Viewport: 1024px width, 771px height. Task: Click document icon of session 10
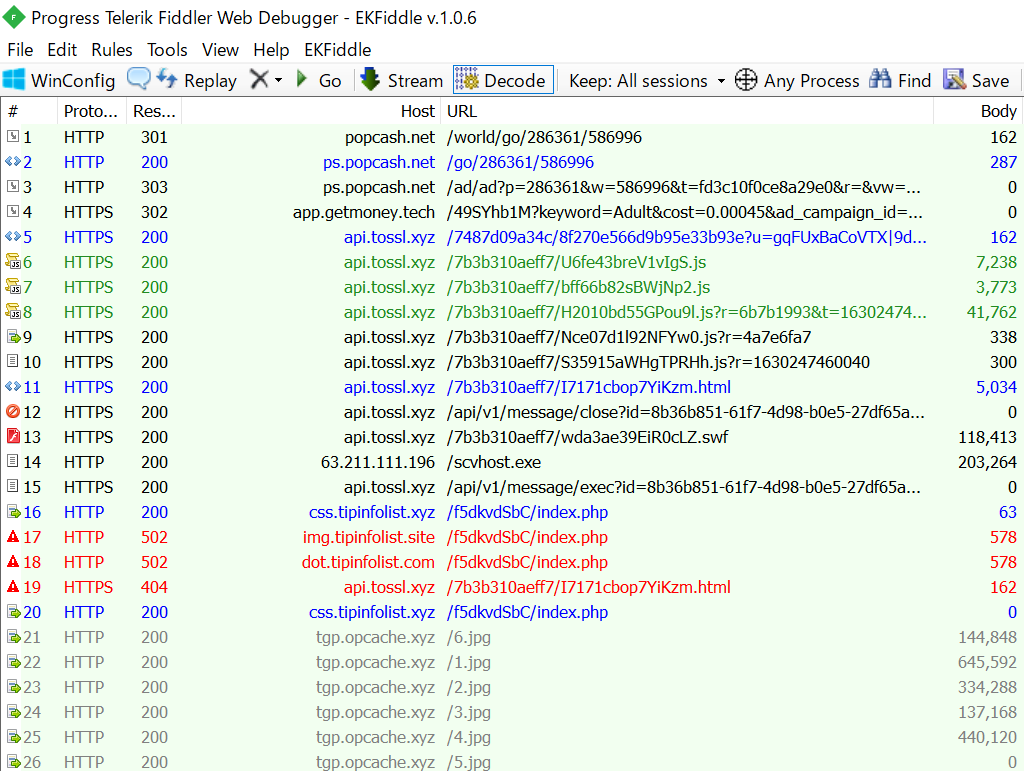pos(12,361)
